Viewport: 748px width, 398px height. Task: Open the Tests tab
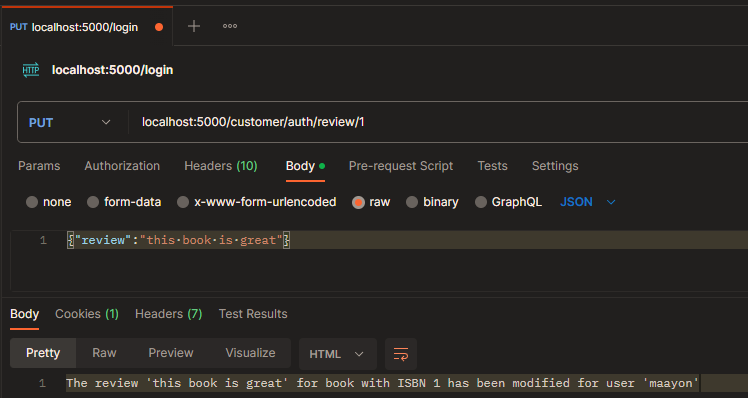point(492,166)
